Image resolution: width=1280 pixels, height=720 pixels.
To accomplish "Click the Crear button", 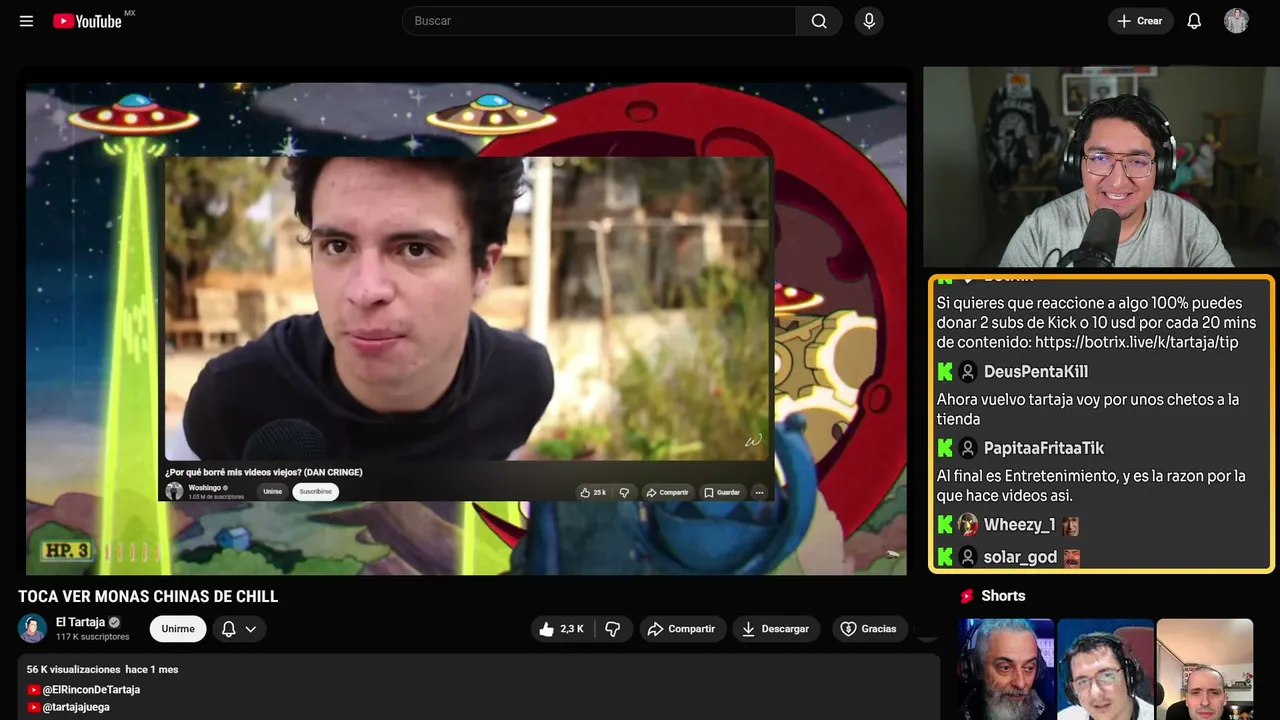I will click(x=1140, y=21).
